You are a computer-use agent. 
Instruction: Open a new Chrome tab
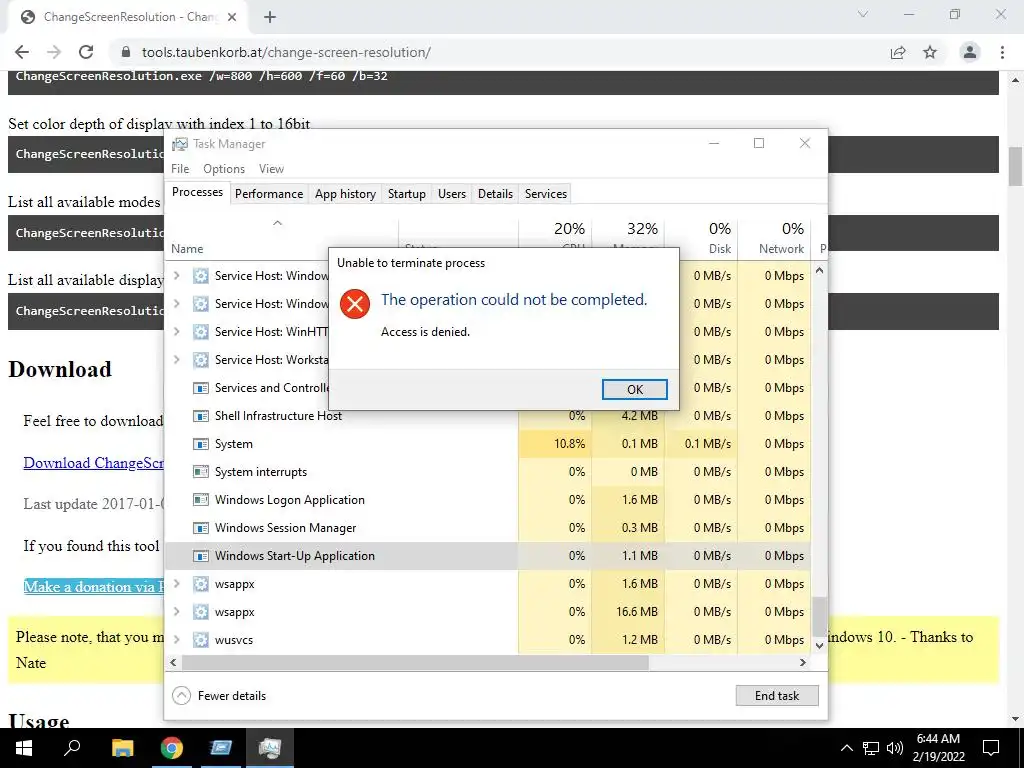click(270, 17)
